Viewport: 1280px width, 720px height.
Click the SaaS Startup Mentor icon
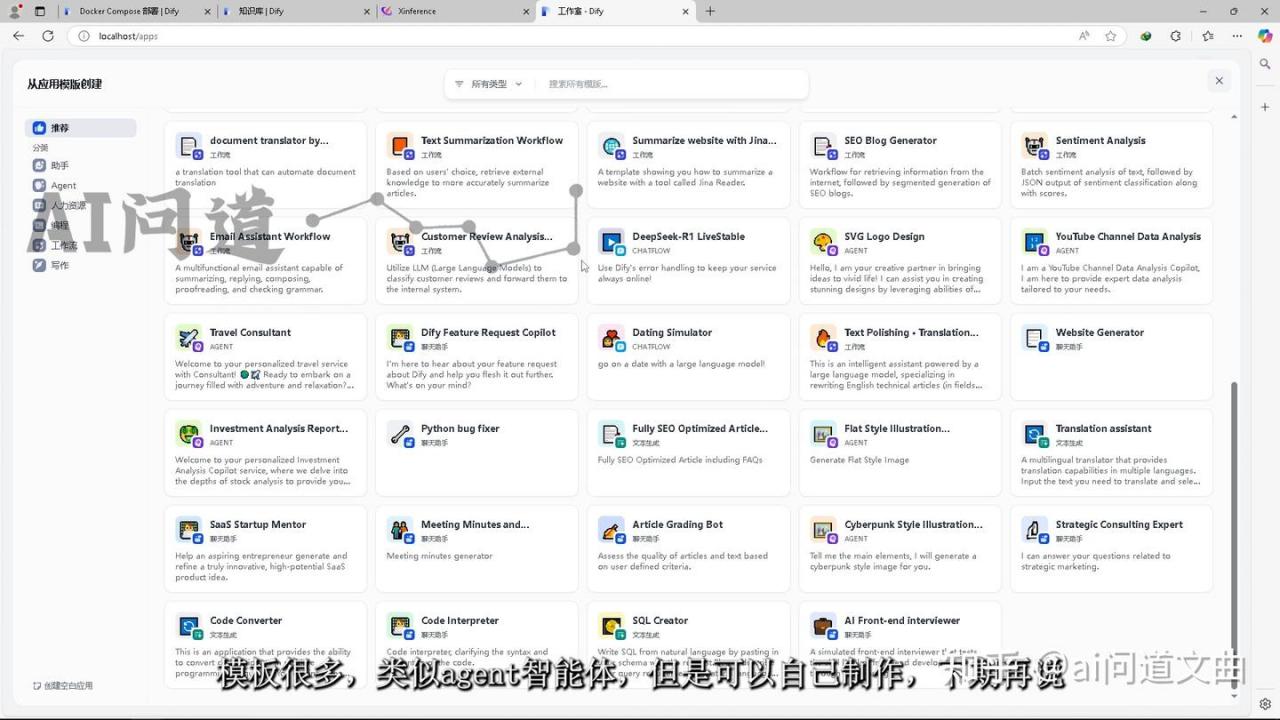point(189,530)
